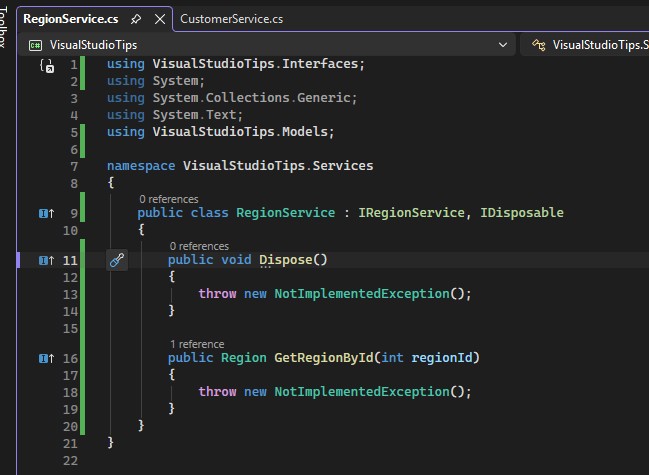Click 'System.Text' on line 4
649x475 pixels.
tap(195, 115)
